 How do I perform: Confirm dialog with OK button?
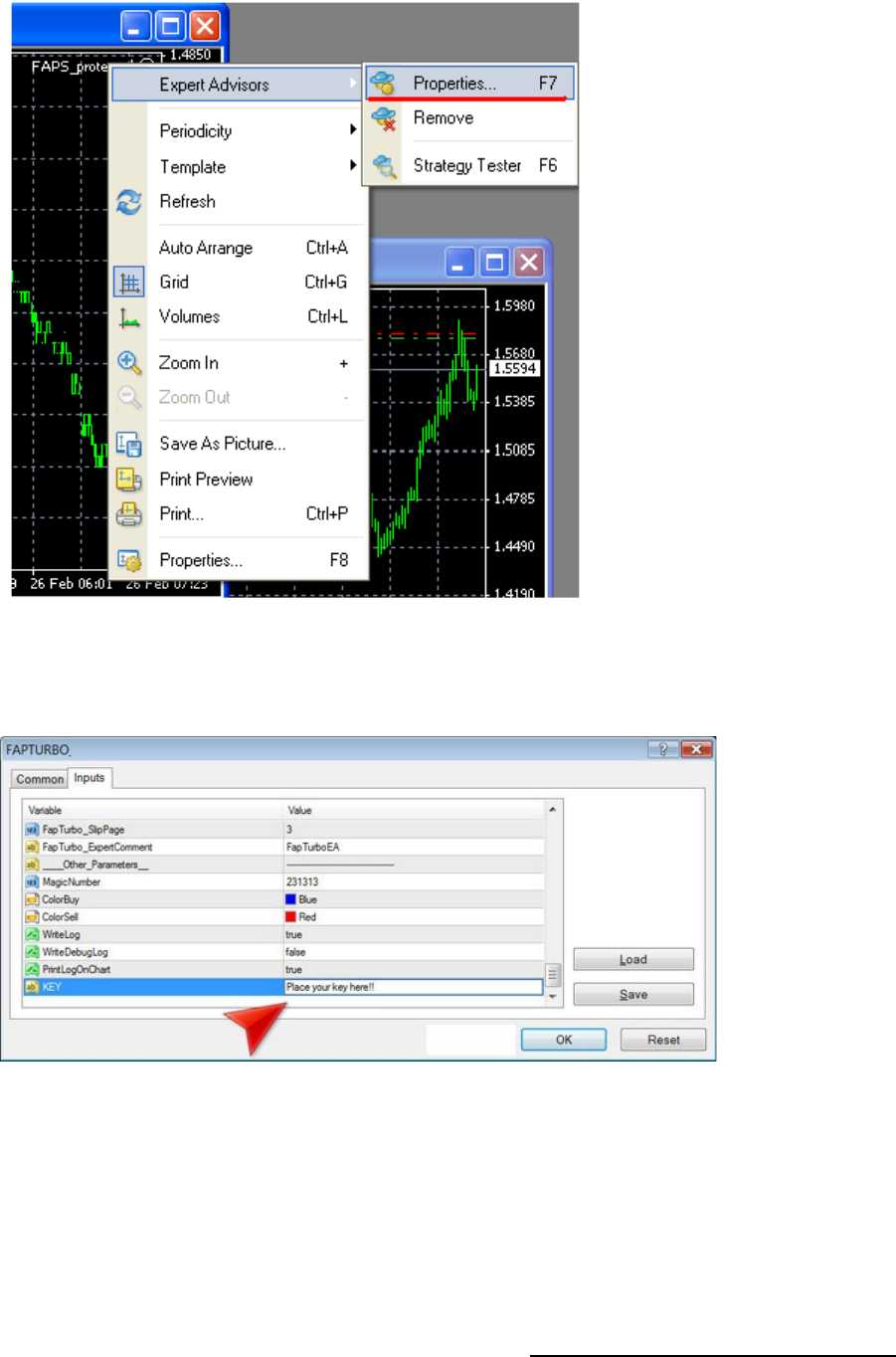pos(564,1040)
